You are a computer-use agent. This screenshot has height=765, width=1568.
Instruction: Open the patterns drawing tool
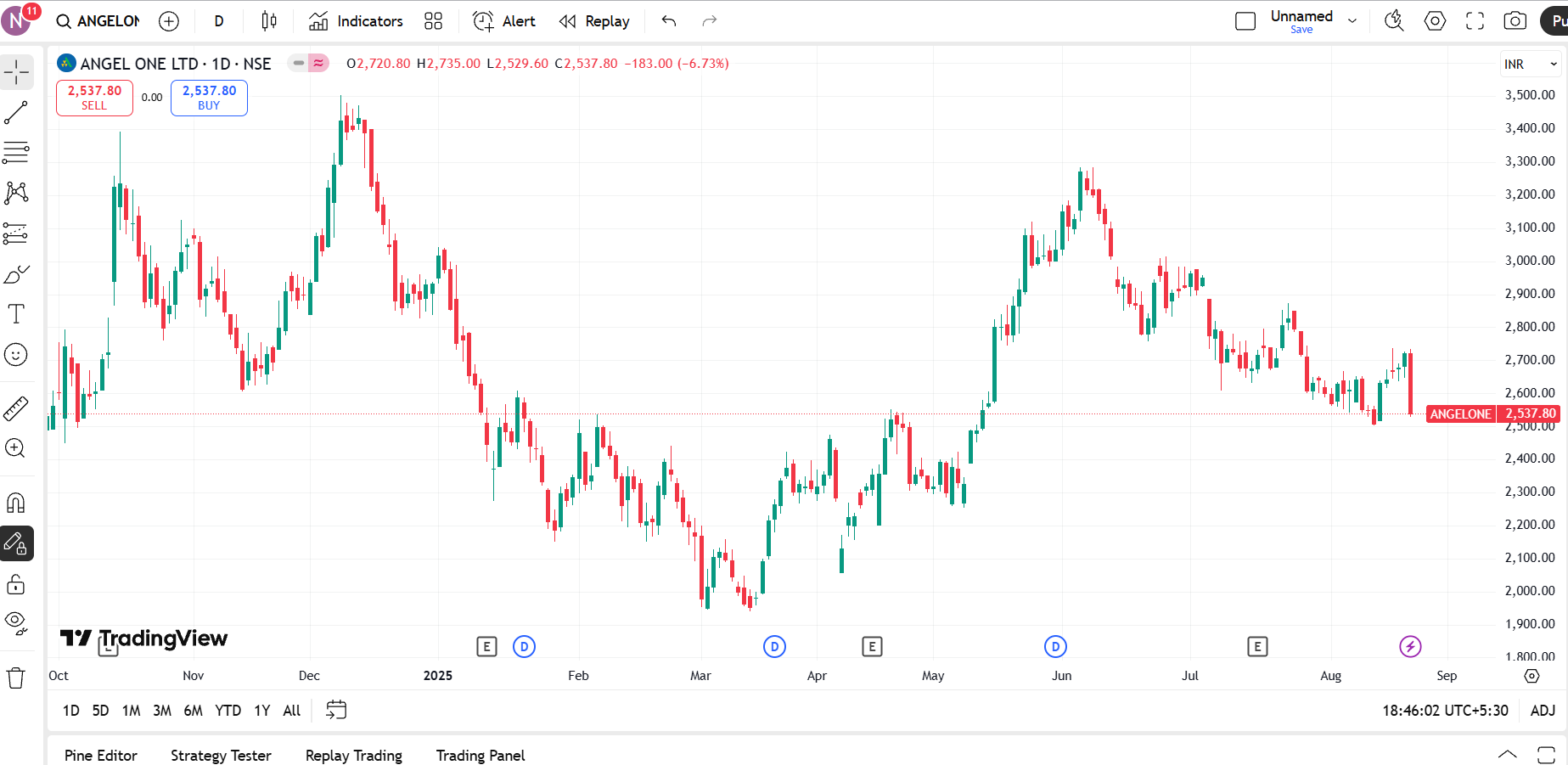(x=16, y=193)
